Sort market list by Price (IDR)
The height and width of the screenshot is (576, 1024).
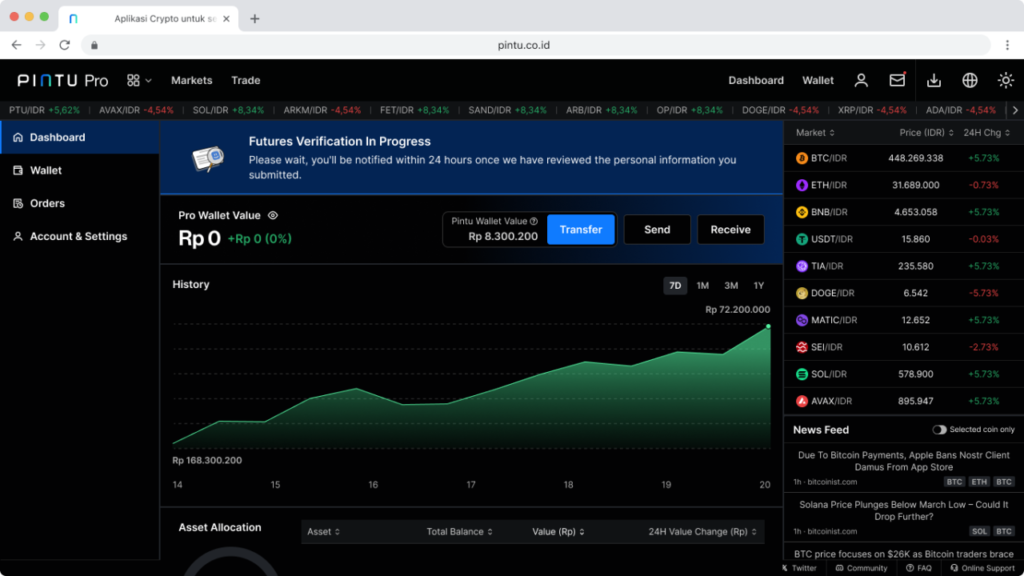click(x=926, y=133)
